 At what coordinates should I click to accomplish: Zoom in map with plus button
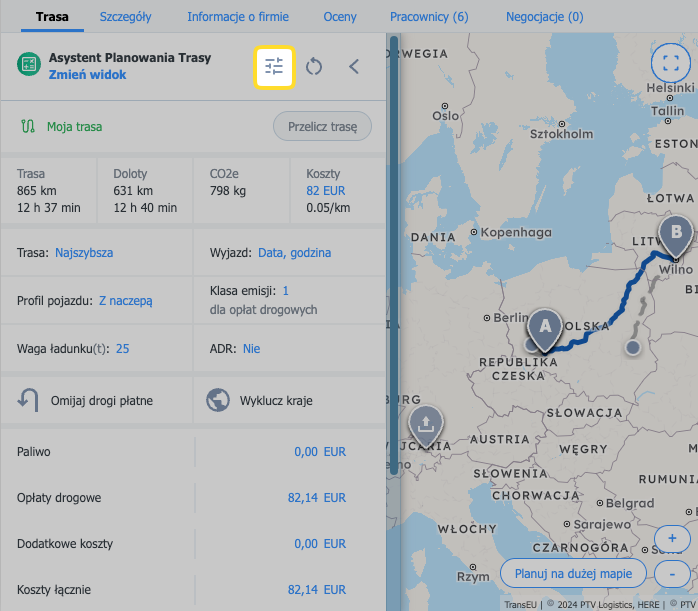(x=671, y=539)
